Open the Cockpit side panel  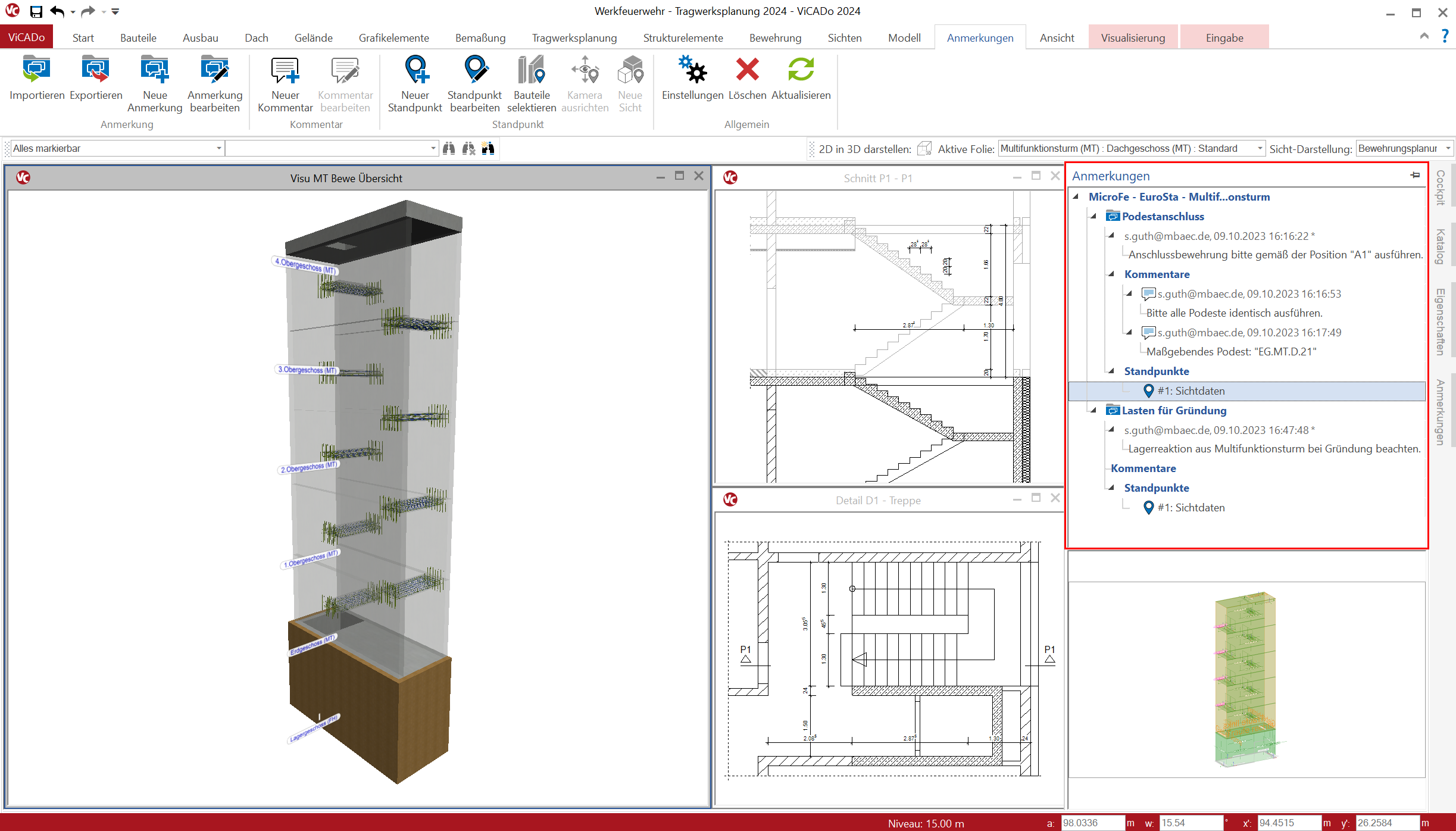point(1441,188)
